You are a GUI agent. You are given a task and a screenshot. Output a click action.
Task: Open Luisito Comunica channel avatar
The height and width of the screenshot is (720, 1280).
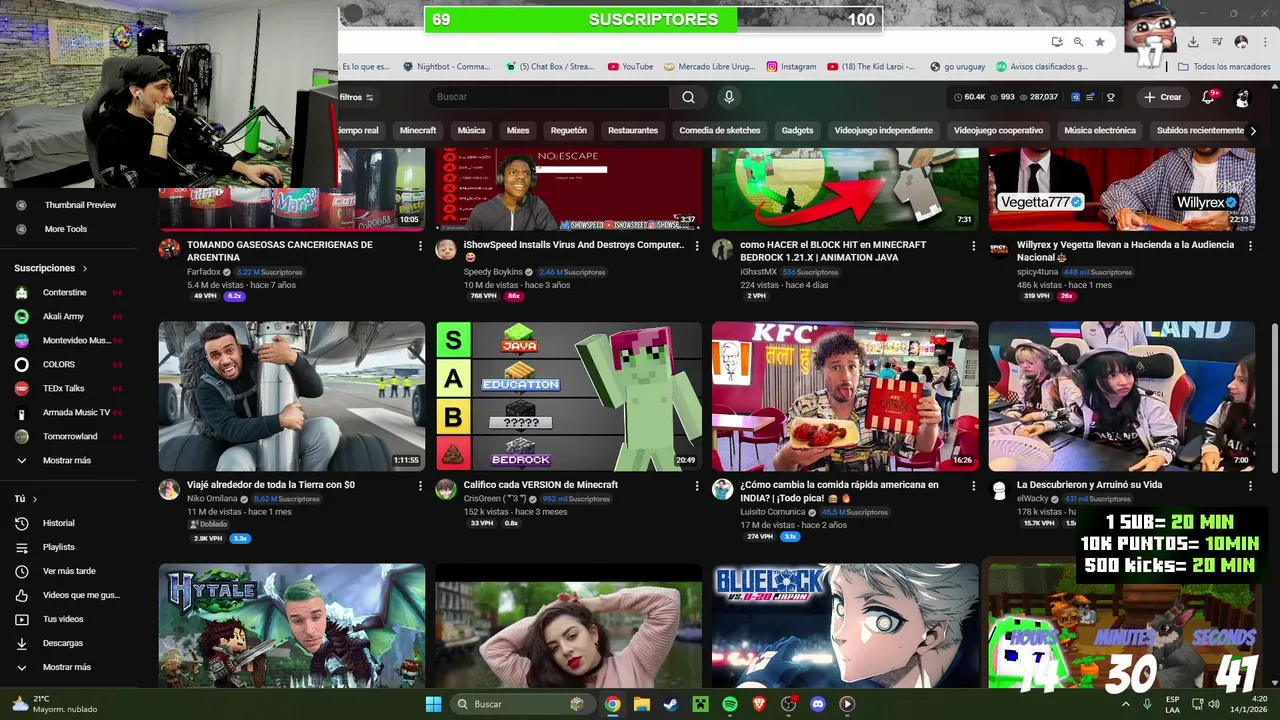pos(722,489)
